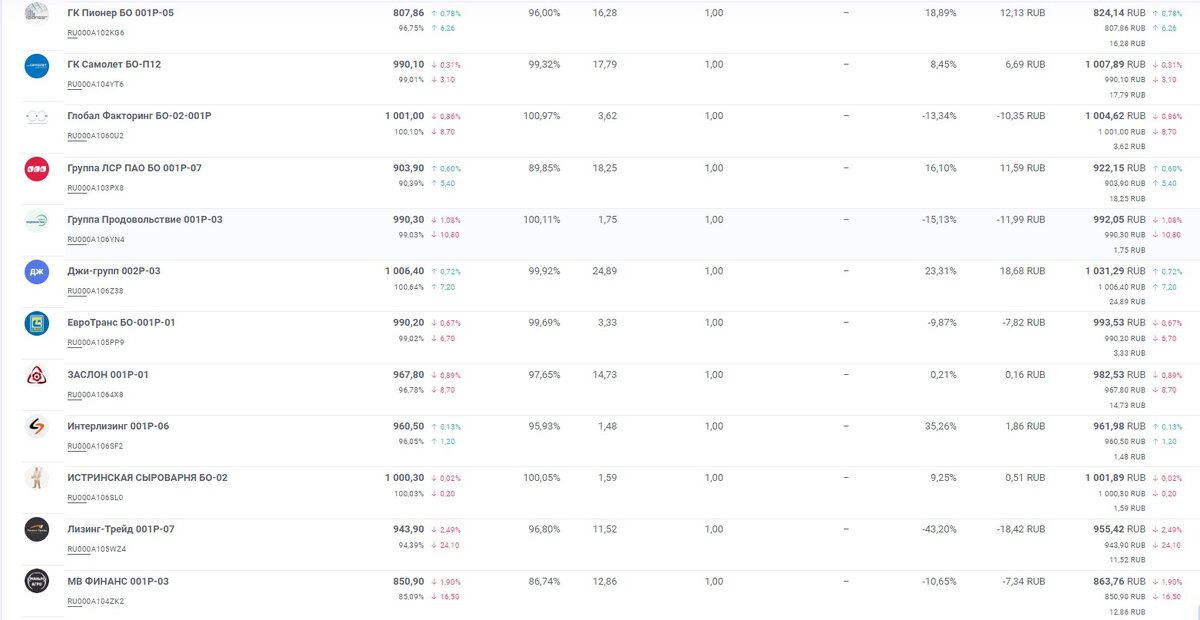The height and width of the screenshot is (620, 1200).
Task: Click the МВ ФИНАНС black logo icon
Action: tap(37, 582)
